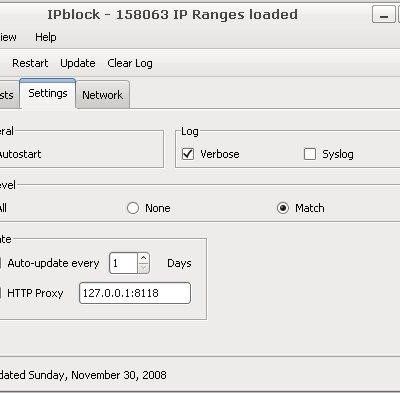400x393 pixels.
Task: Open the partially visible View menu
Action: (x=8, y=37)
